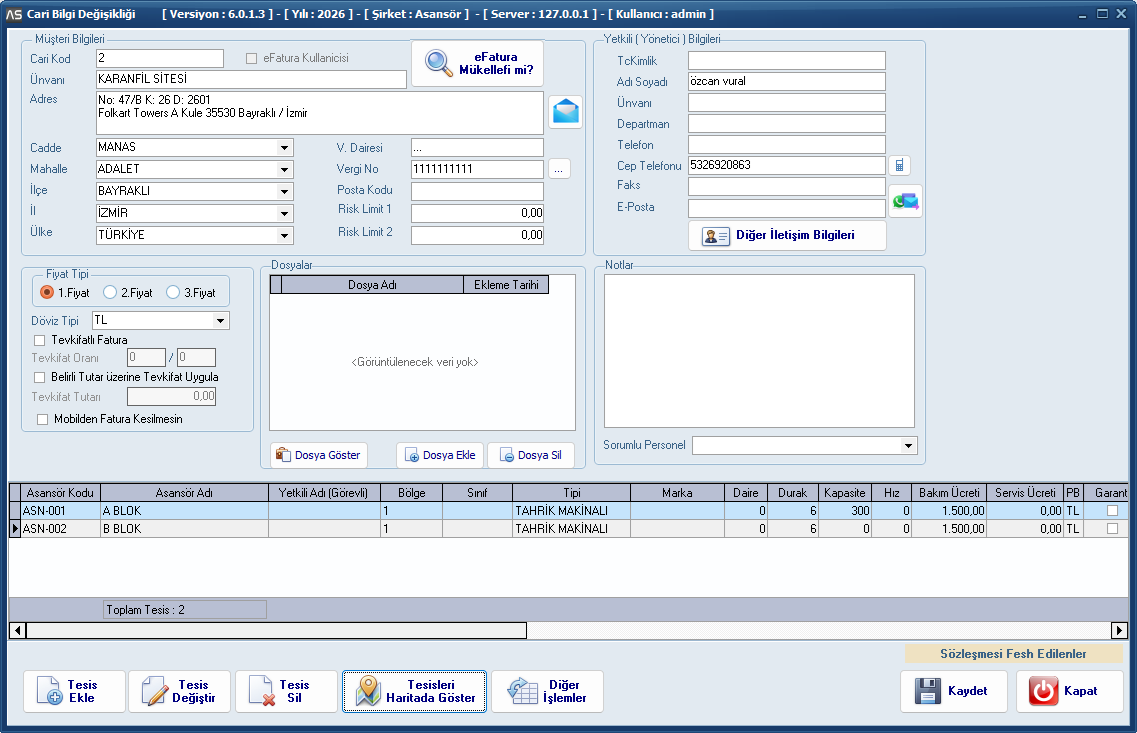Click the phone icon next to Cep Telefonu

point(899,165)
